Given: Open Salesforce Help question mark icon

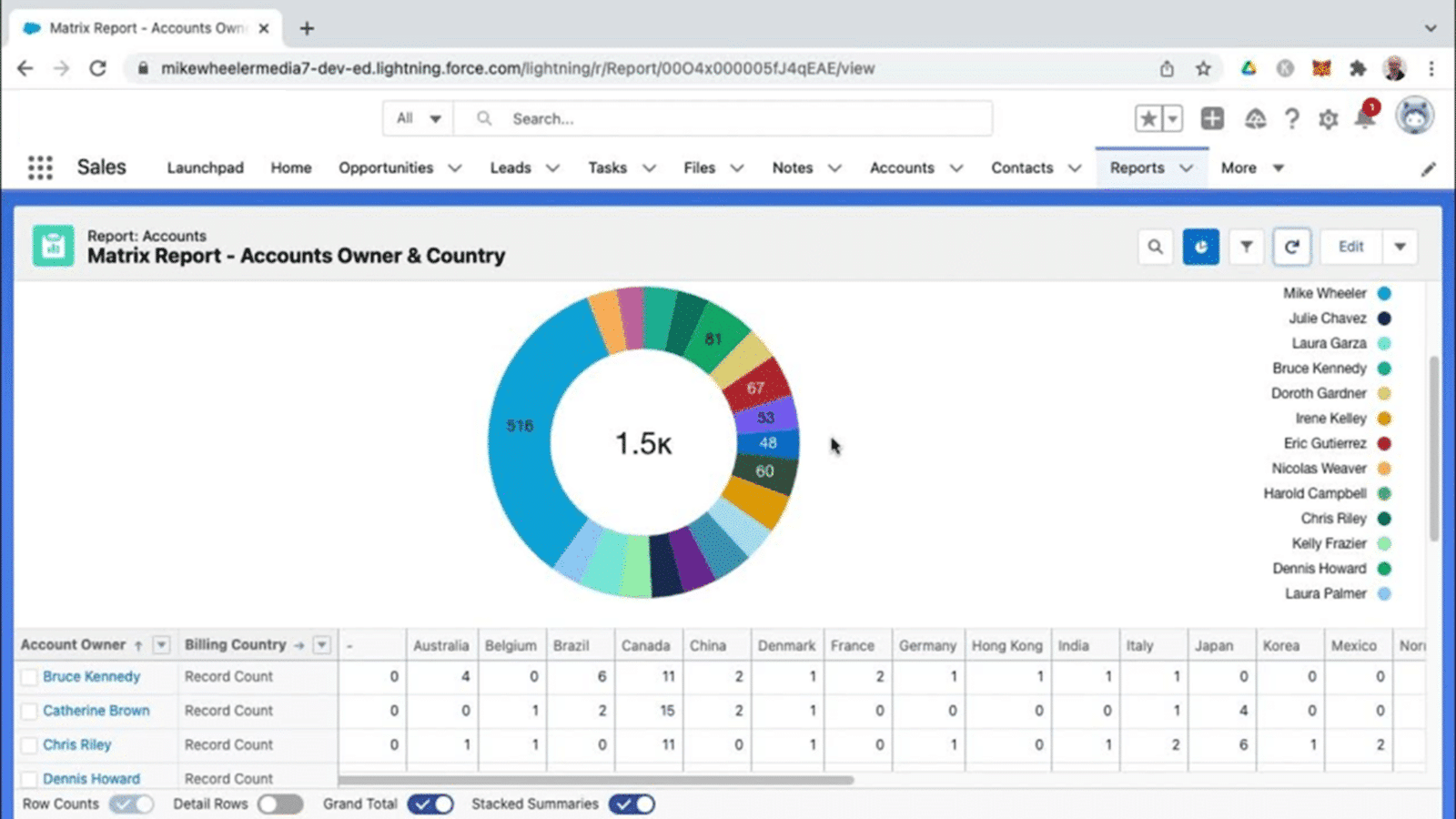Looking at the screenshot, I should point(1292,118).
